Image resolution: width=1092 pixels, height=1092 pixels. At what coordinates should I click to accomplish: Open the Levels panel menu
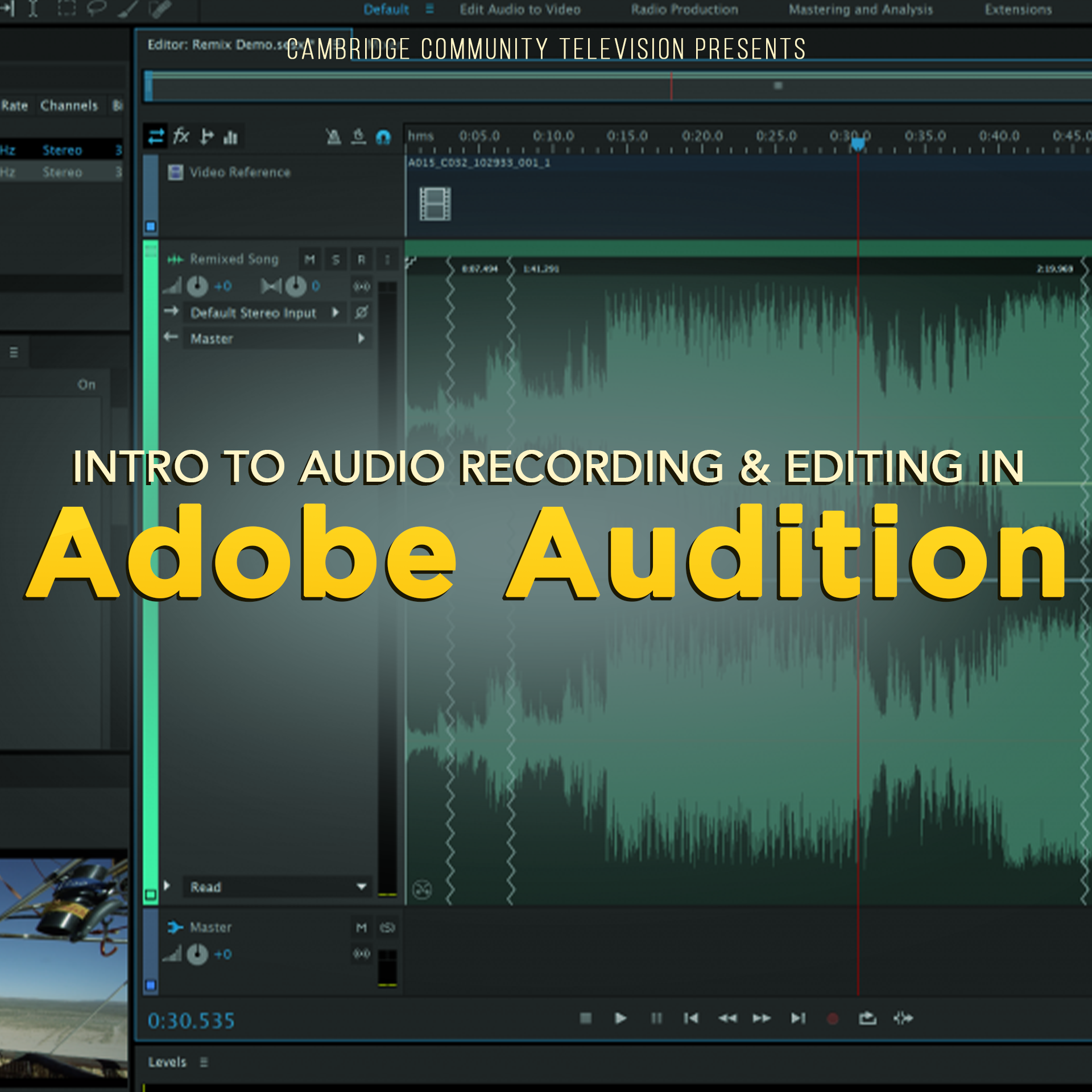coord(204,1062)
